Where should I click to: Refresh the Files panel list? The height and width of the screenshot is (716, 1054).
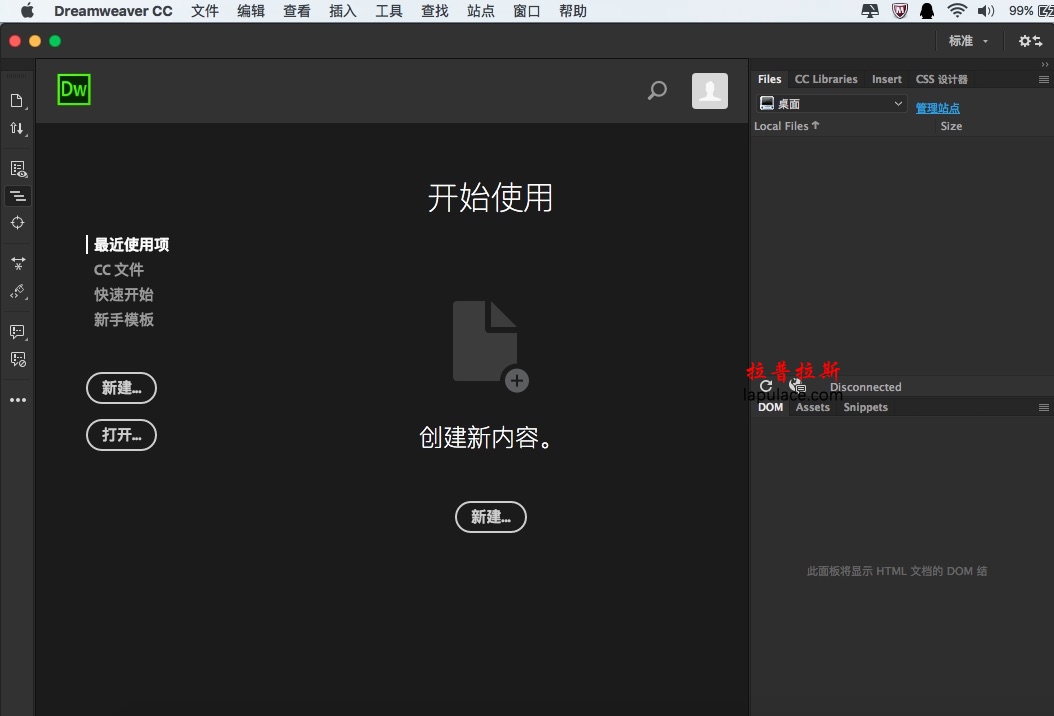766,386
